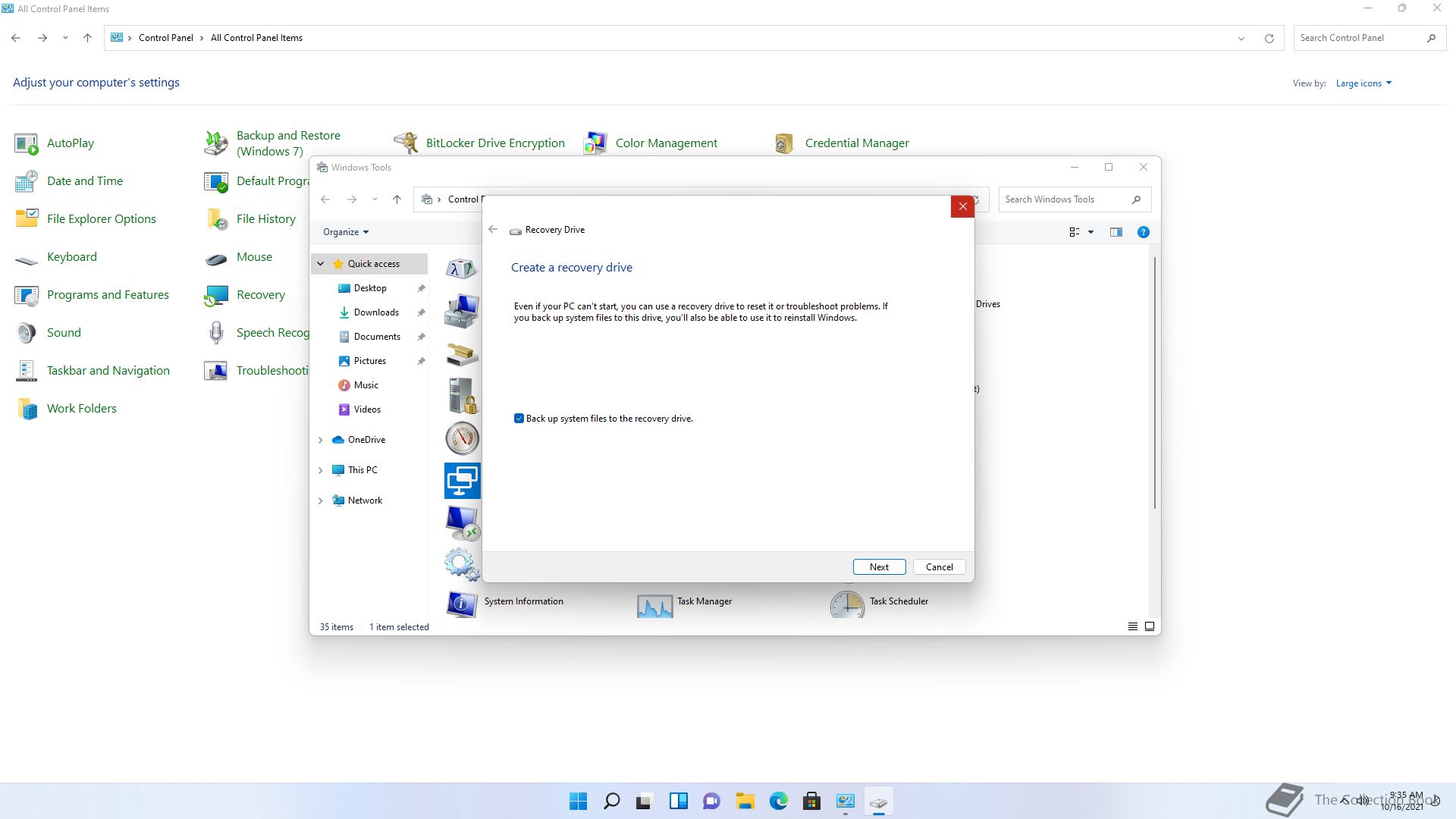Expand OneDrive in navigation pane
Viewport: 1456px width, 819px height.
321,440
